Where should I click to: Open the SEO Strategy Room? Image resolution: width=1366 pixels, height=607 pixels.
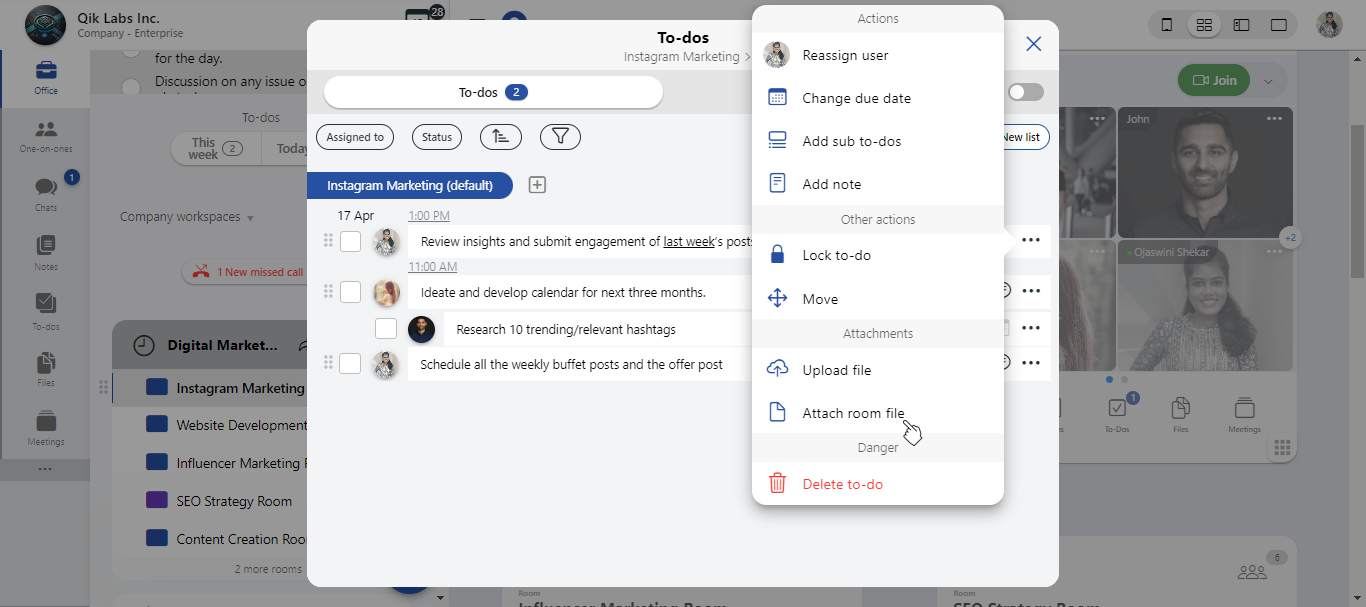[x=234, y=501]
